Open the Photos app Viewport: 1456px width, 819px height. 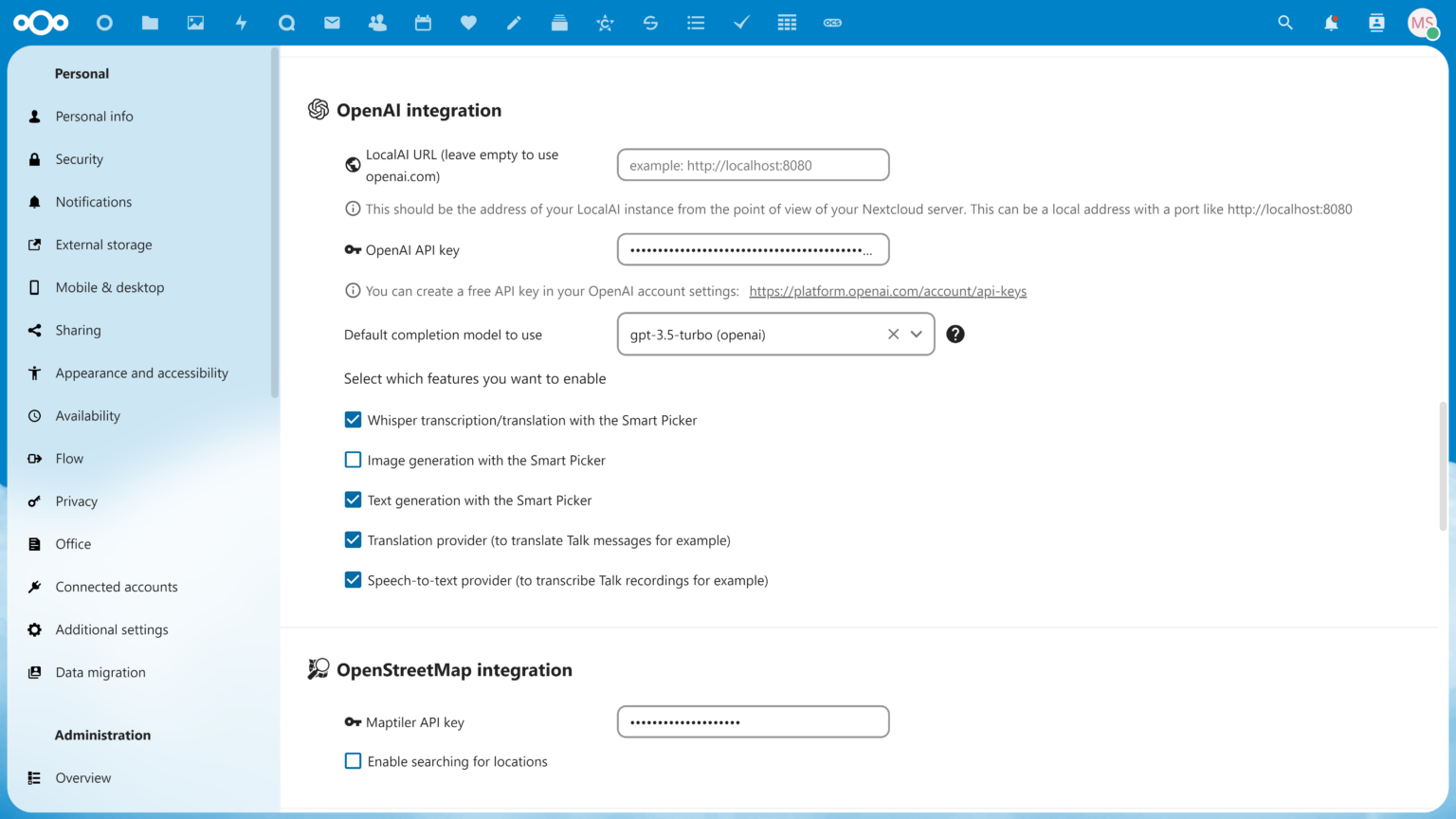pos(195,22)
